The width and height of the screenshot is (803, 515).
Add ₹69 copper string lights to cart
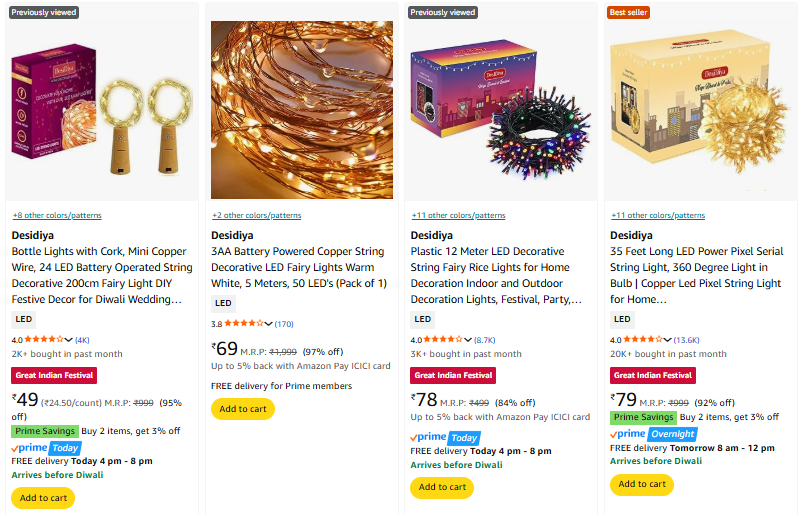click(242, 409)
